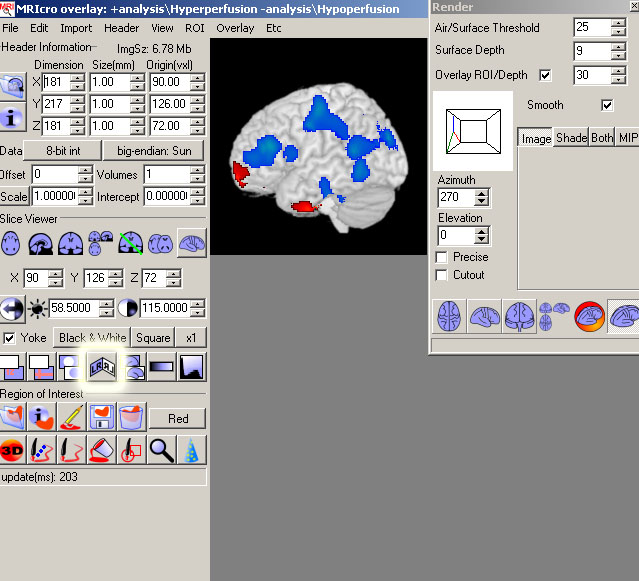Choose the paint bucket fill tool

[x=101, y=450]
